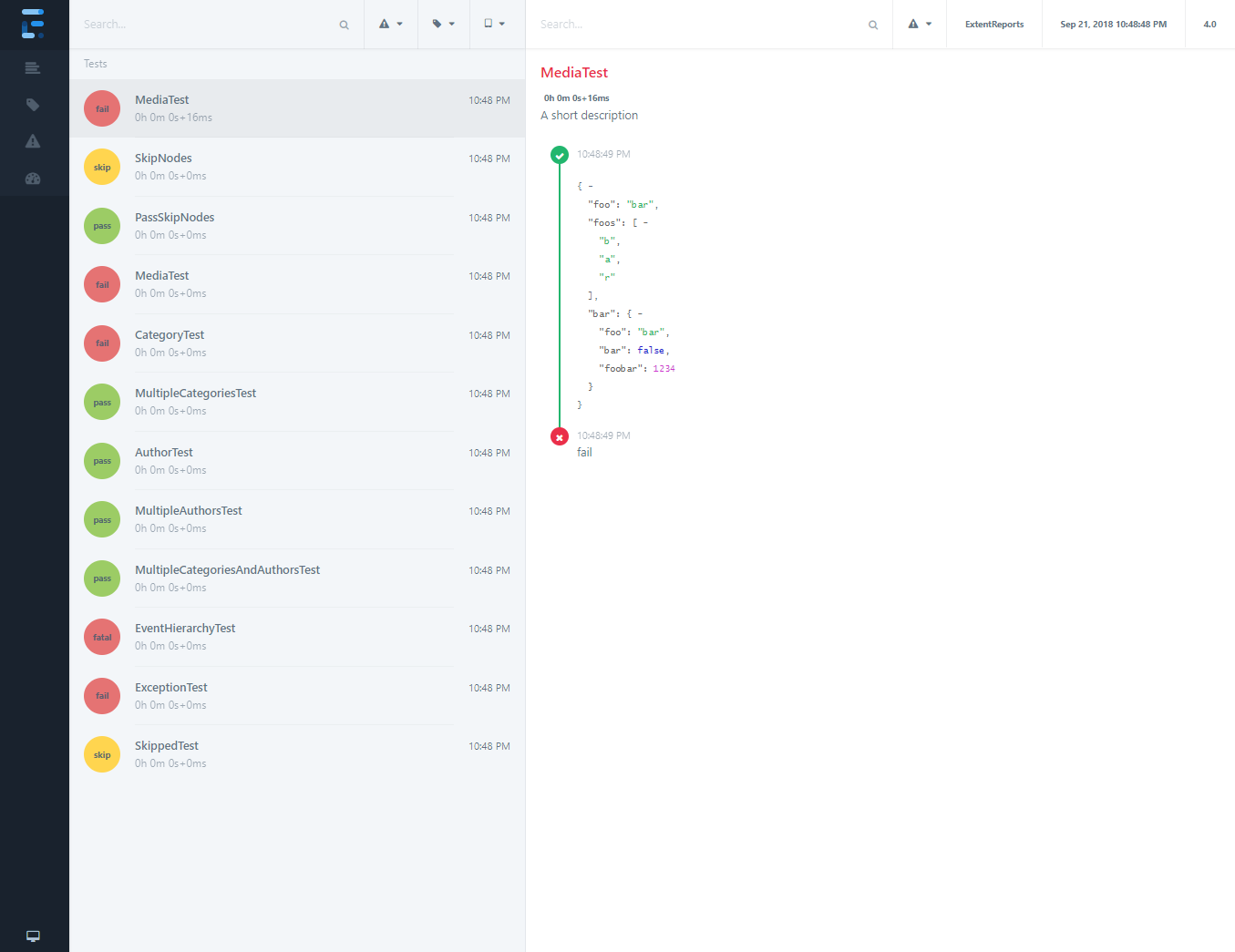1235x952 pixels.
Task: Select the SkipNodes test
Action: (164, 159)
